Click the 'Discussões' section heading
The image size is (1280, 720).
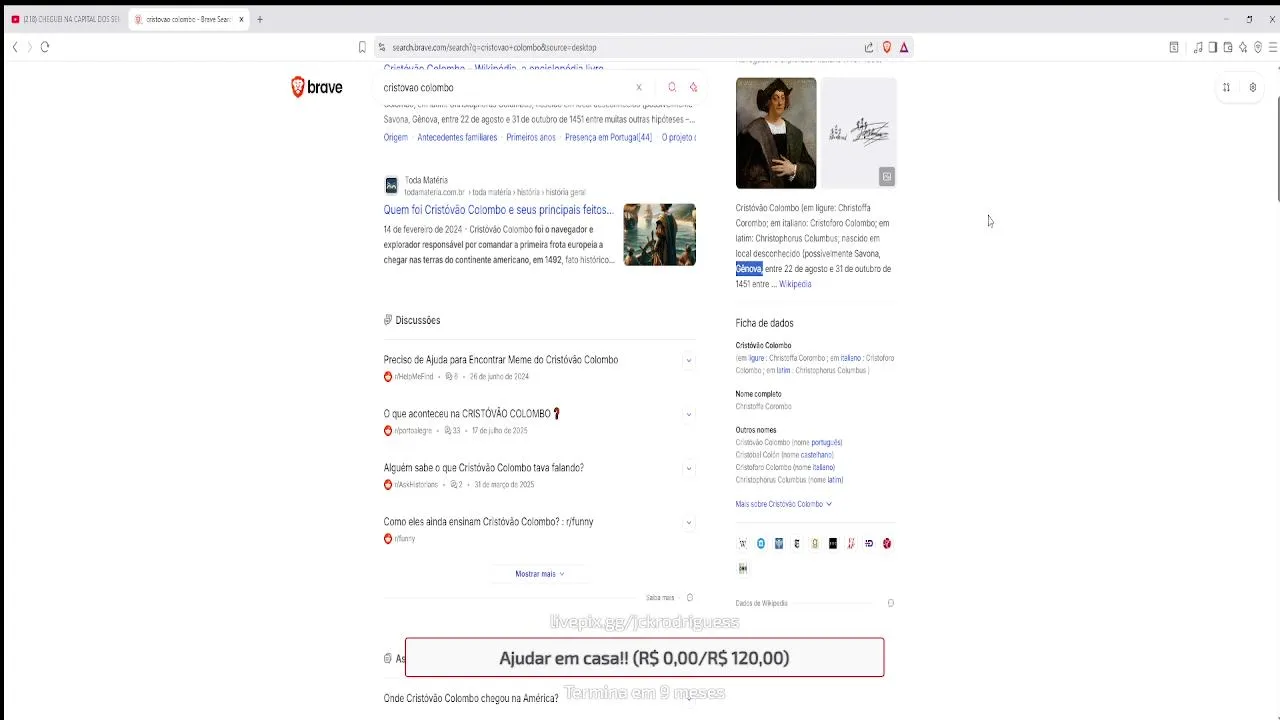417,320
